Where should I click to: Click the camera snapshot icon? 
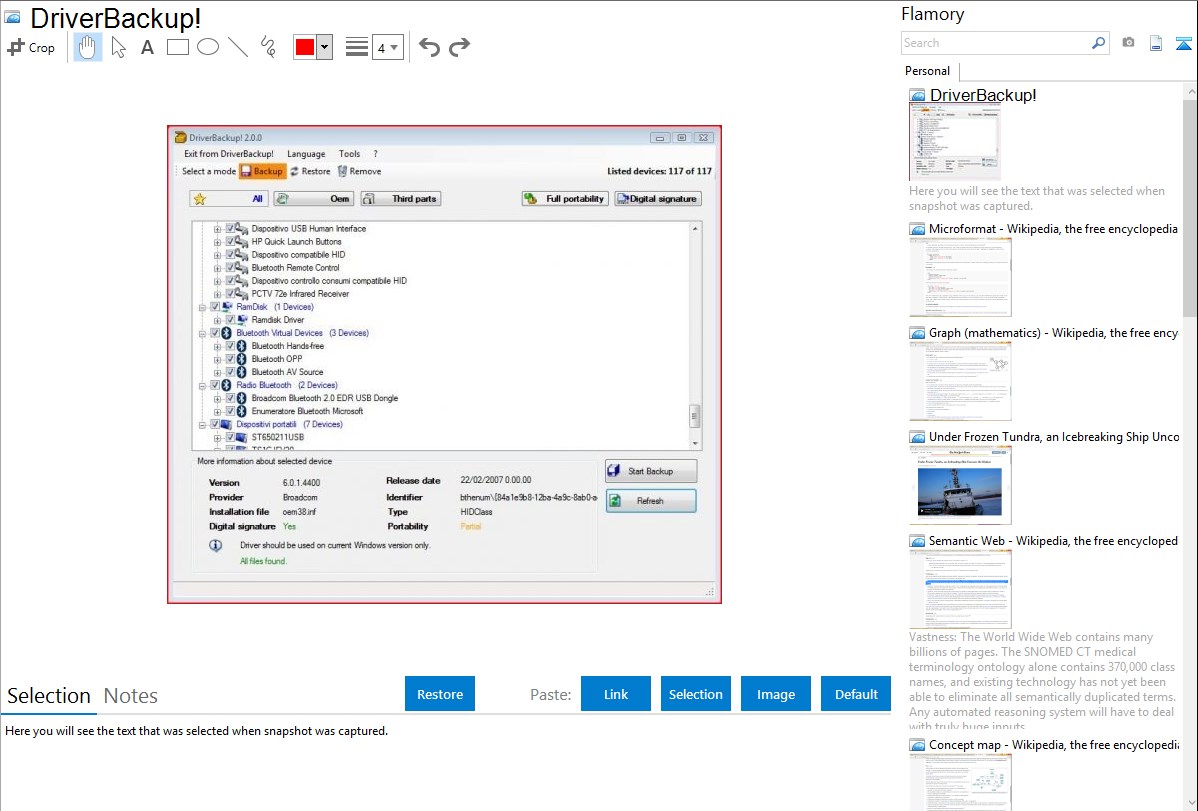pyautogui.click(x=1128, y=43)
